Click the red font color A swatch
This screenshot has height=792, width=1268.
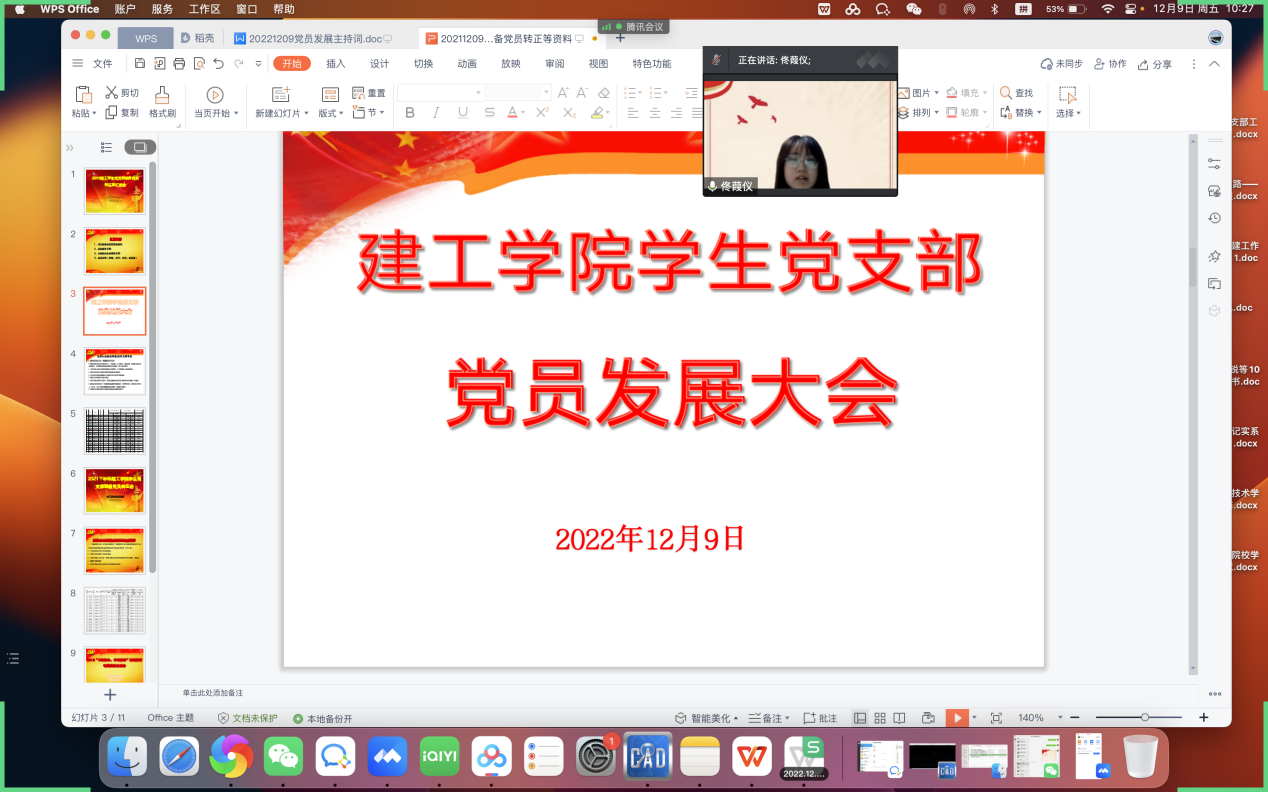point(511,113)
